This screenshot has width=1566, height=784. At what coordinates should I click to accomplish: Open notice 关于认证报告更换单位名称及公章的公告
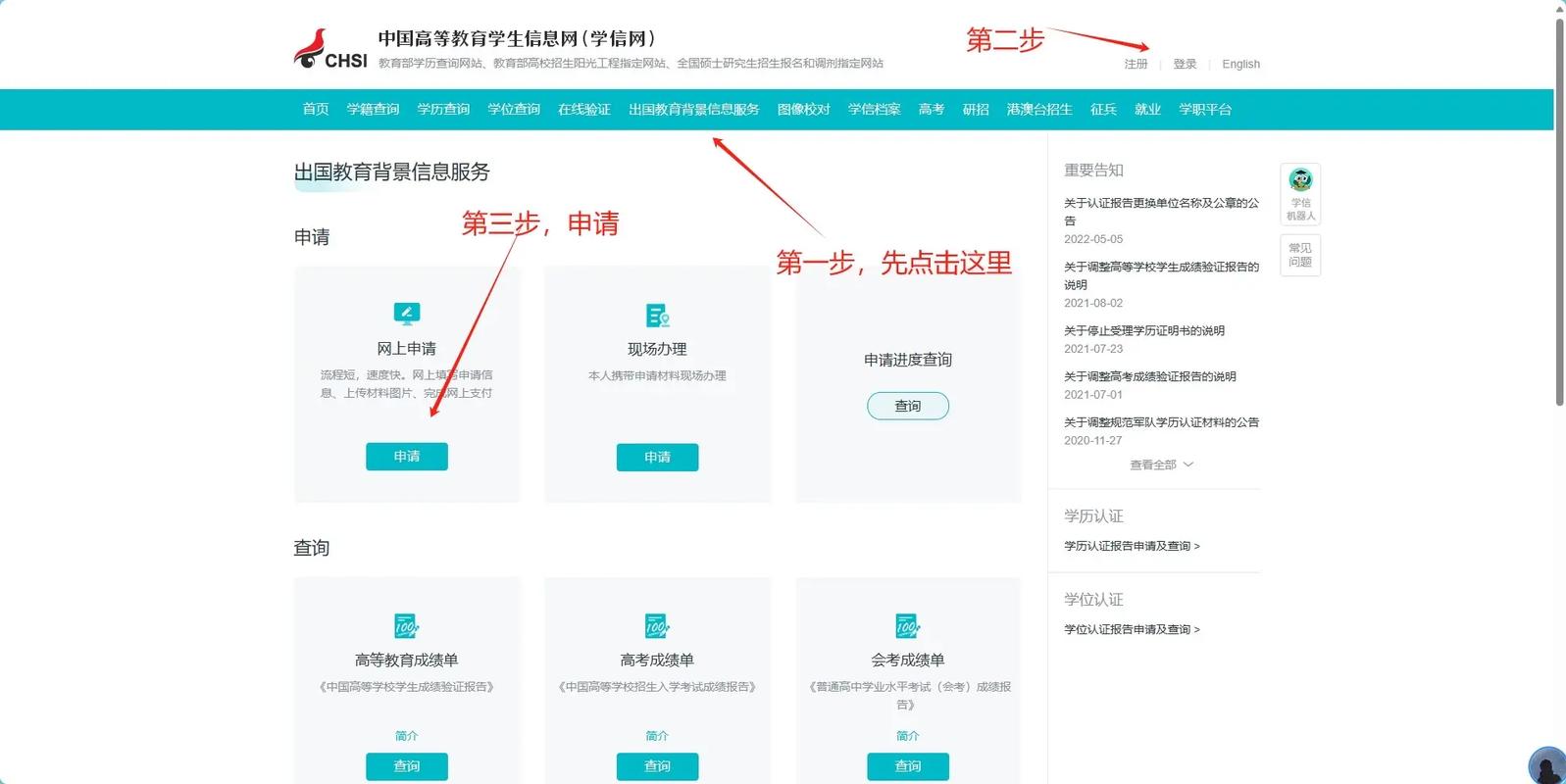pos(1162,212)
